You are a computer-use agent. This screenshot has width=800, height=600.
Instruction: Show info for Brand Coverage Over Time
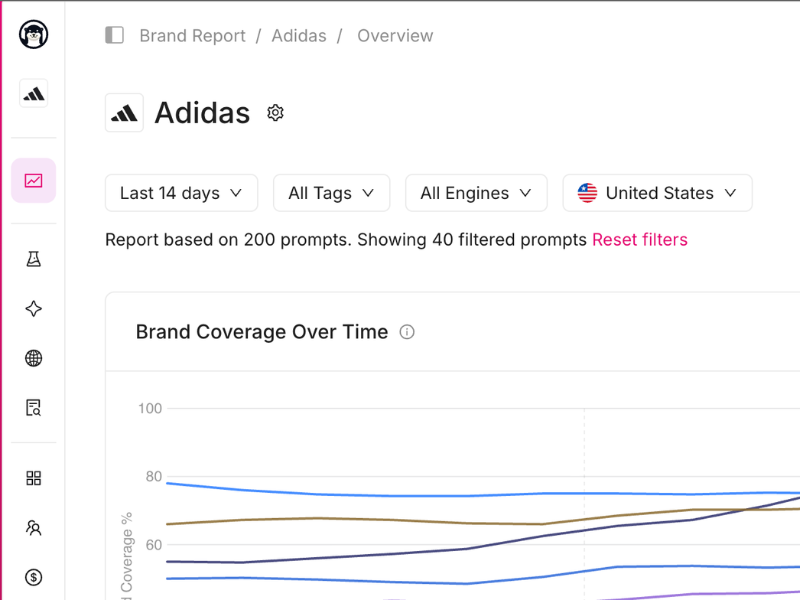(407, 332)
